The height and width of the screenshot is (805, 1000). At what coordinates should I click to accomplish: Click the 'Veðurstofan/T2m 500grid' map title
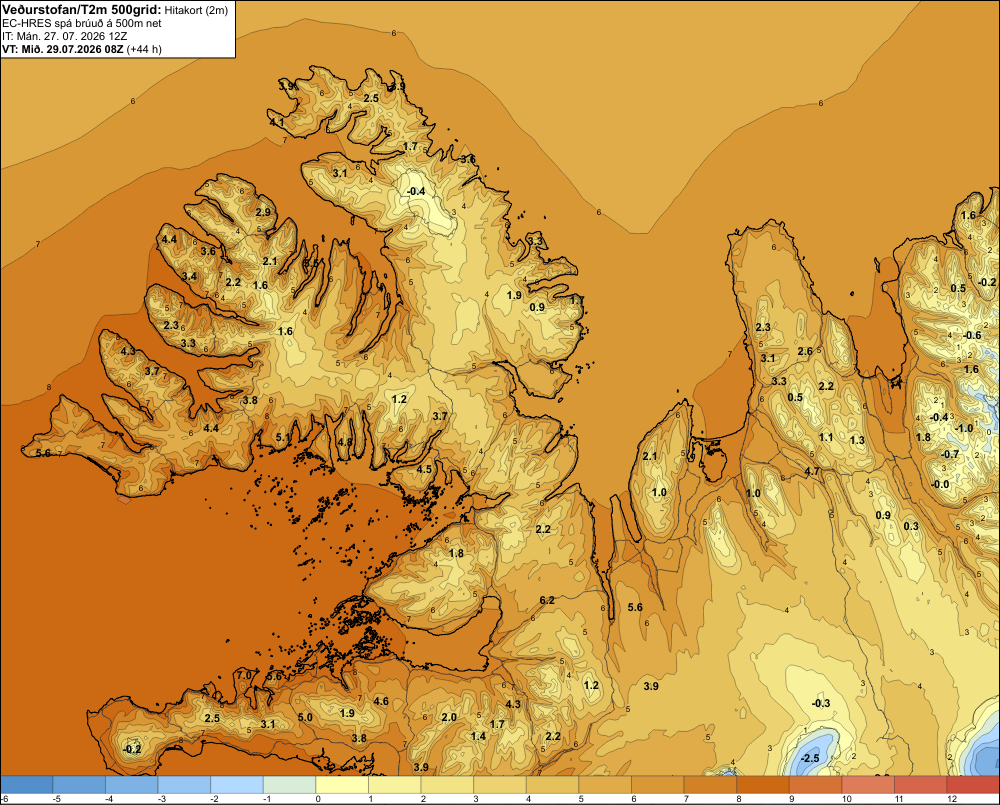pyautogui.click(x=82, y=10)
